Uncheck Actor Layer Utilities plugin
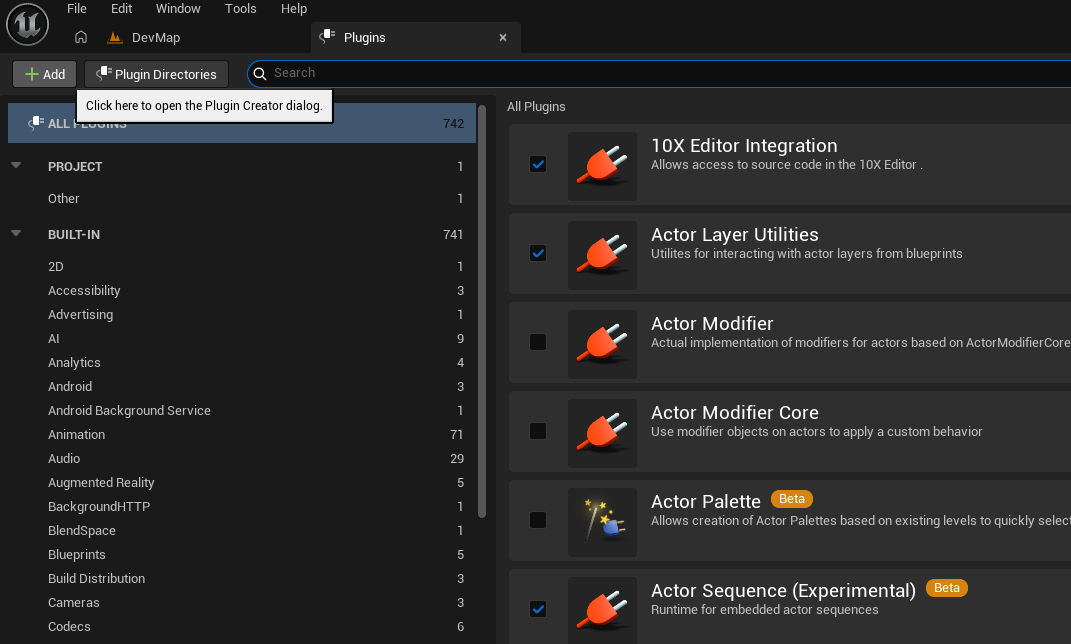Image resolution: width=1071 pixels, height=644 pixels. pos(538,253)
